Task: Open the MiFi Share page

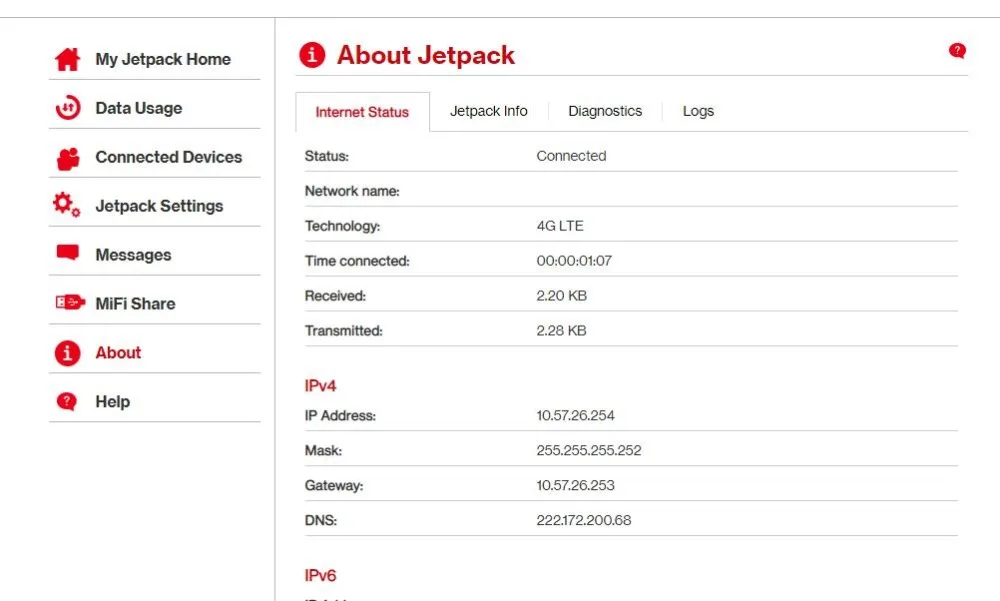Action: point(135,304)
